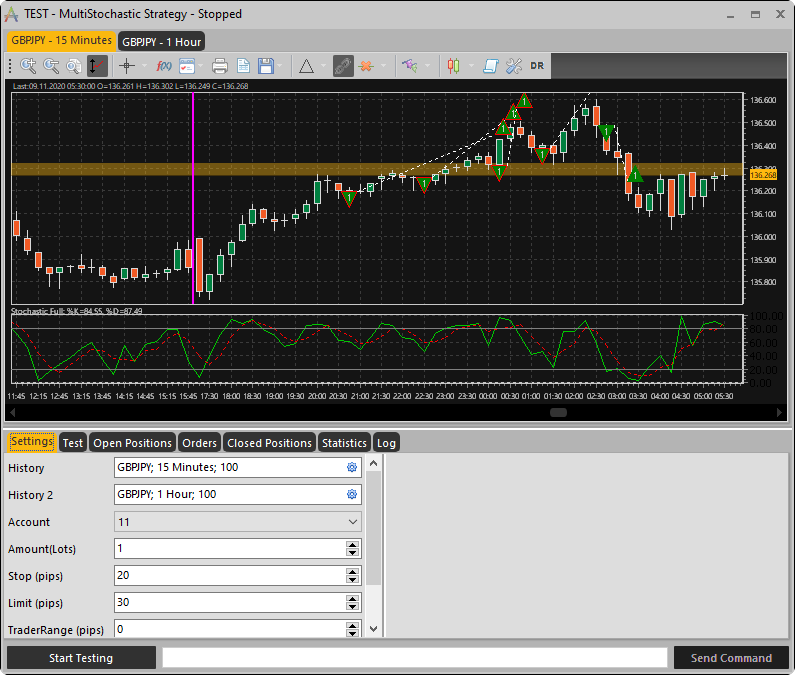Click settings panel scroll up arrow
This screenshot has height=675, width=795.
374,463
